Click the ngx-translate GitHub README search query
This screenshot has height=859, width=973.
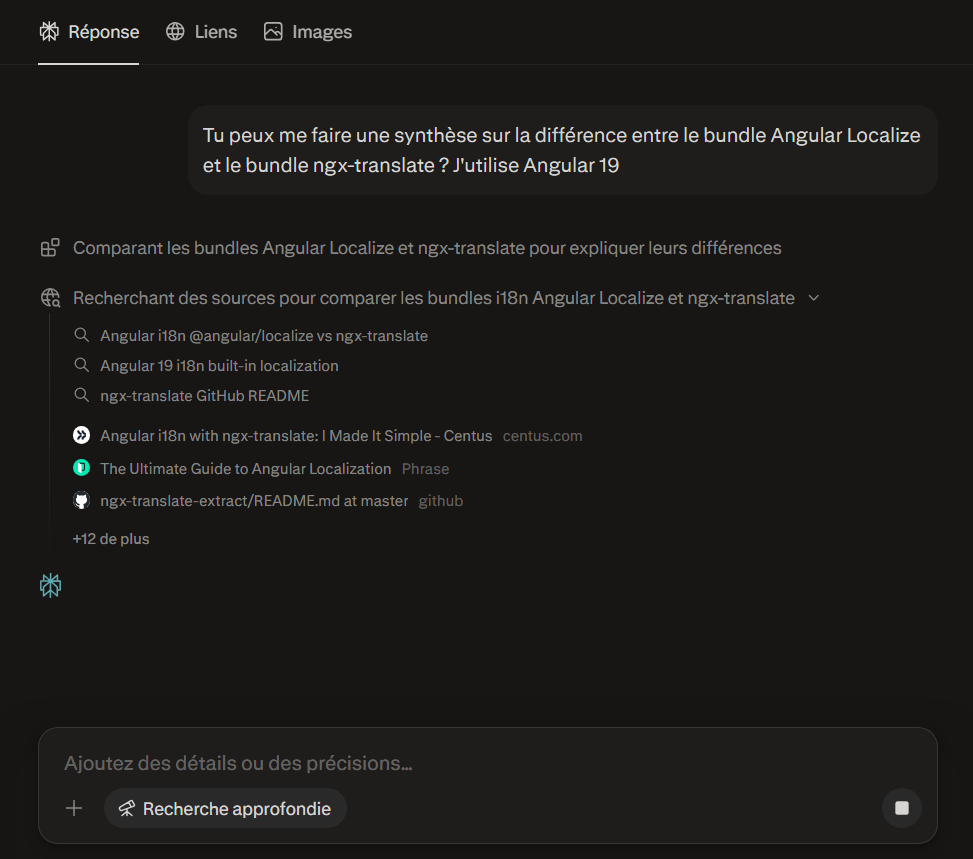click(x=204, y=396)
